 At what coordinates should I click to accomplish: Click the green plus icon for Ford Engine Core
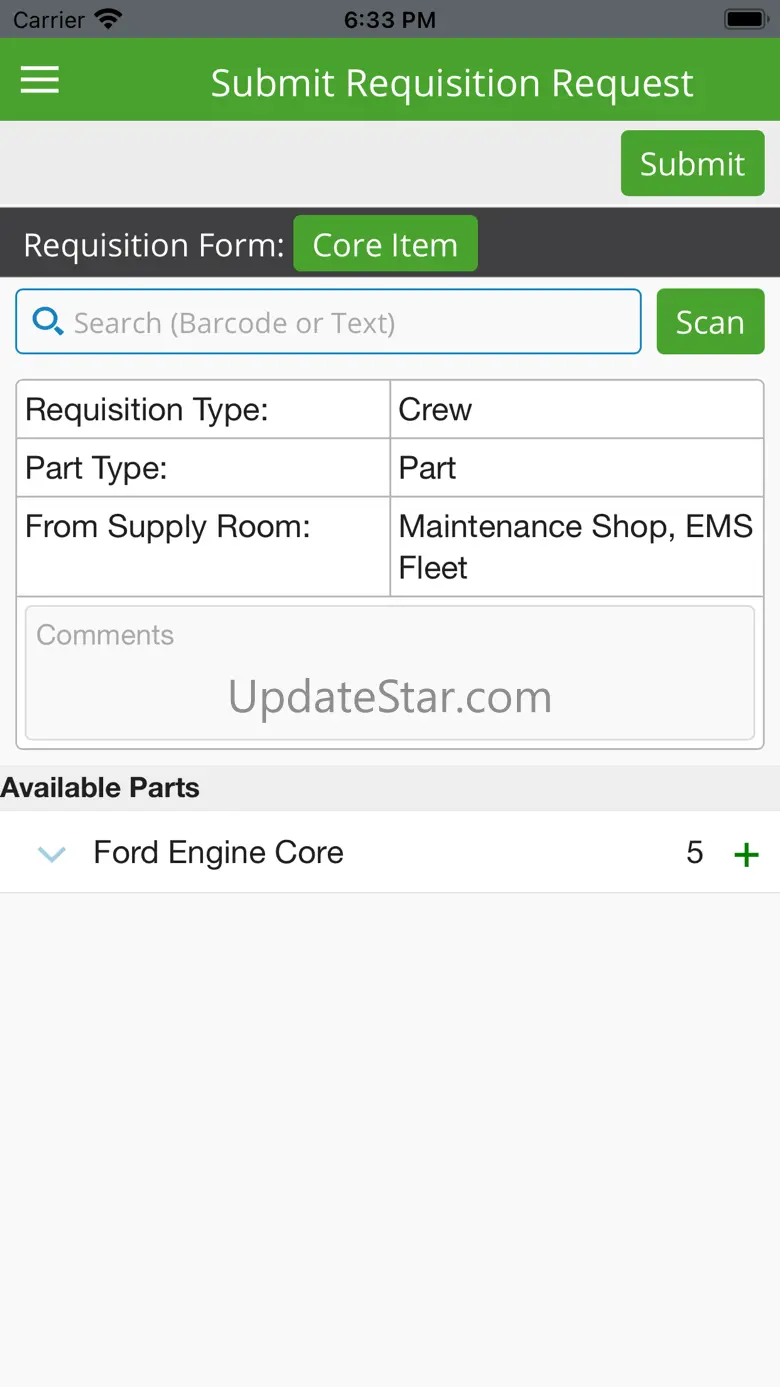746,854
